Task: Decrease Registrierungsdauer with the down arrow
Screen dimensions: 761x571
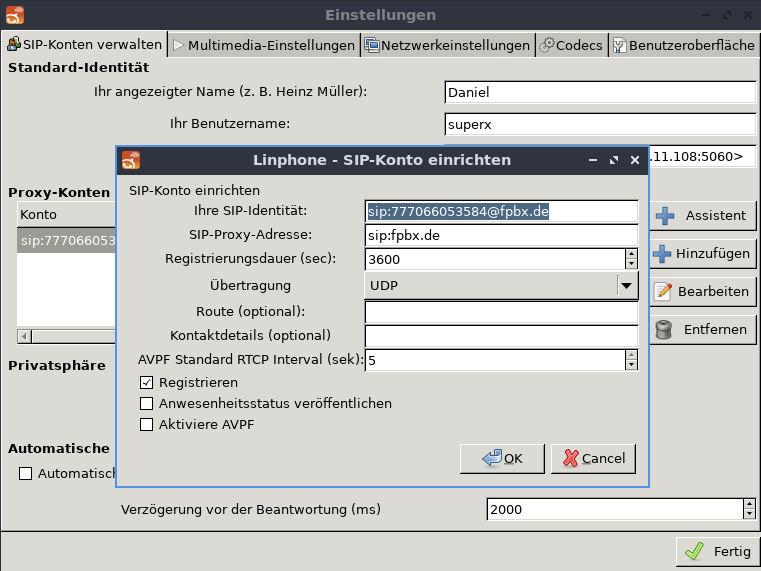Action: pos(631,264)
